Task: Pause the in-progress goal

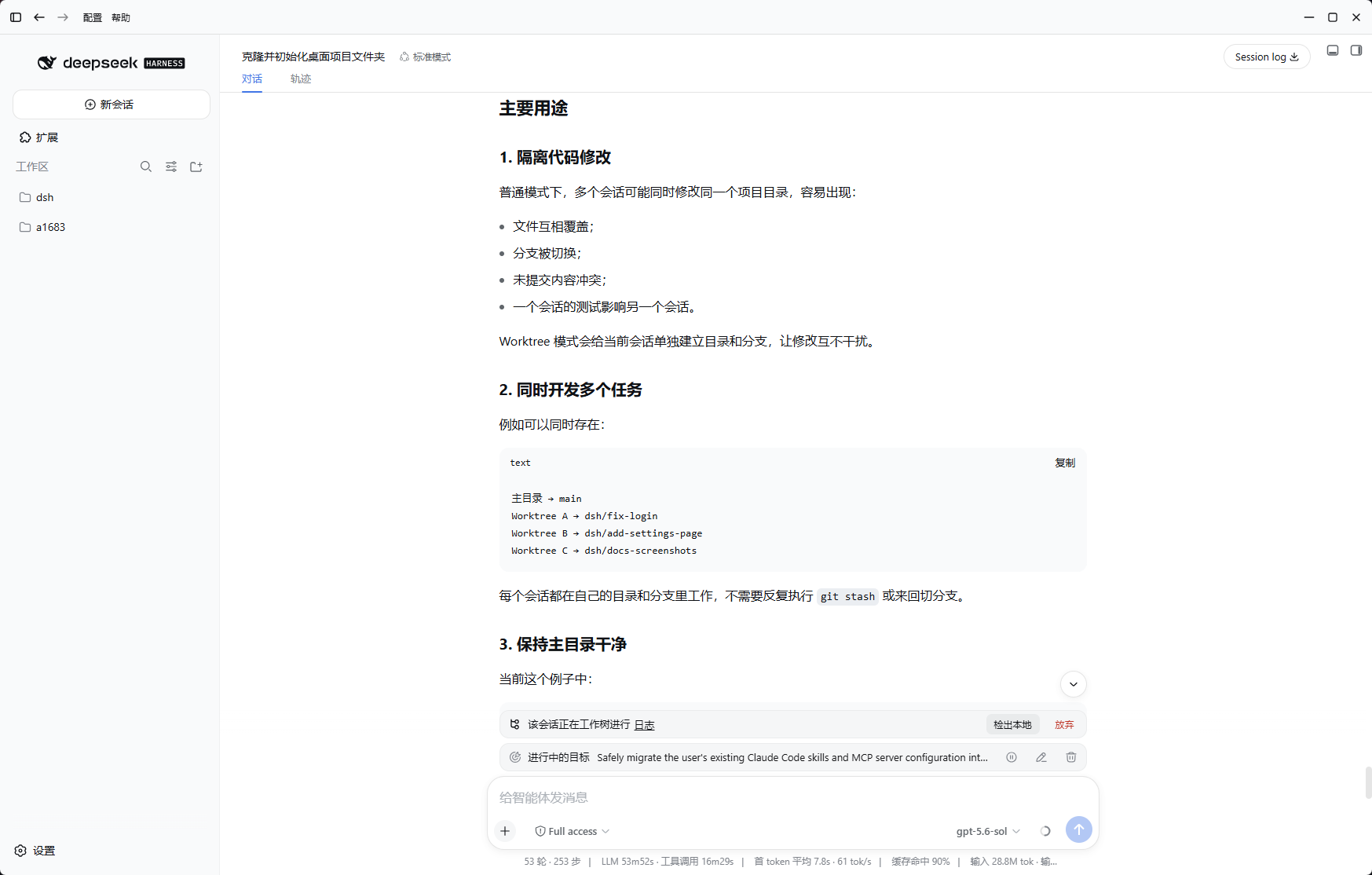Action: (x=1012, y=757)
